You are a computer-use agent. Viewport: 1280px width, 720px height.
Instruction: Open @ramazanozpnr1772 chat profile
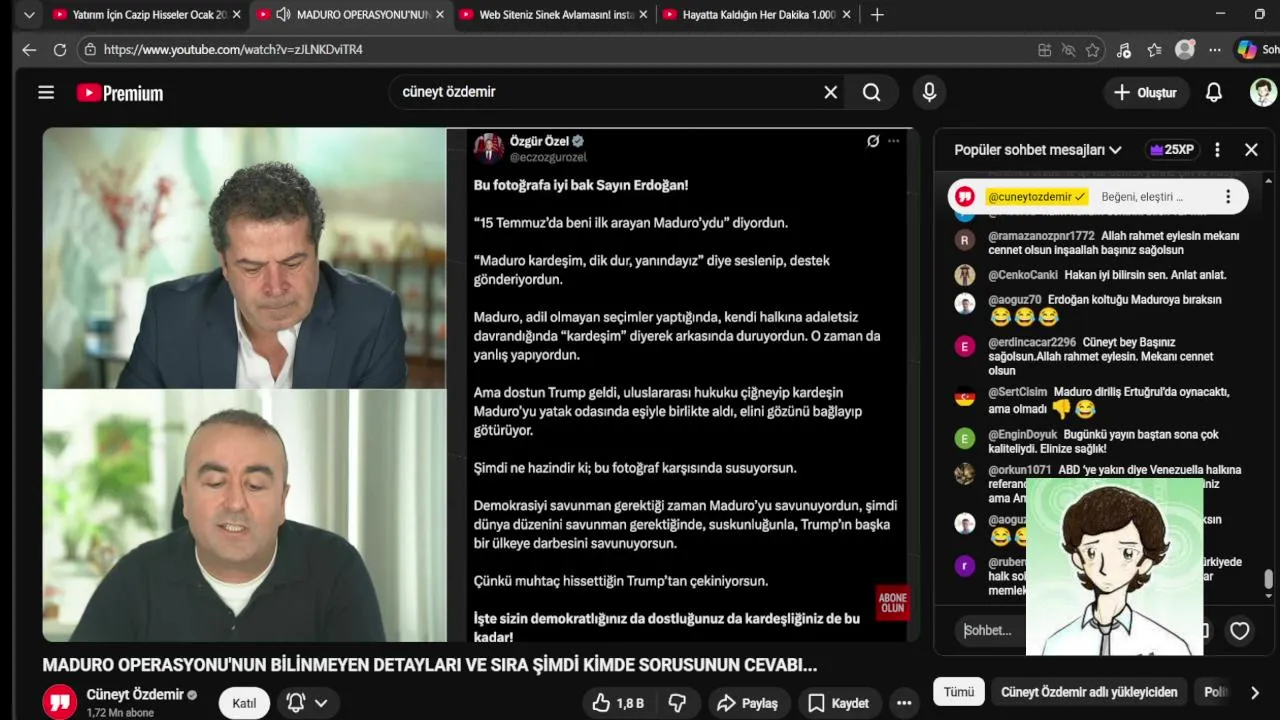click(1041, 236)
